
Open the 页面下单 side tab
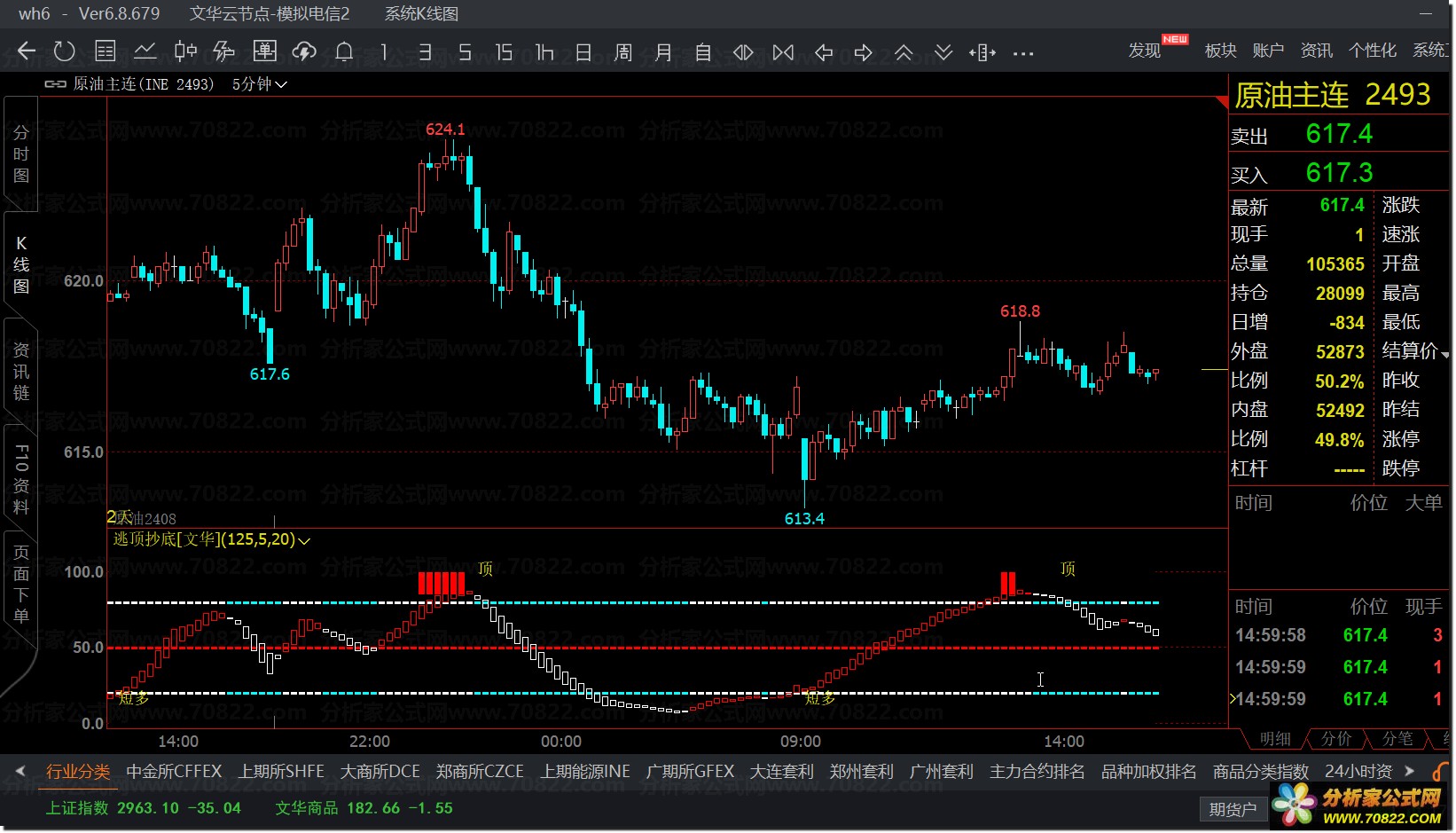coord(21,584)
